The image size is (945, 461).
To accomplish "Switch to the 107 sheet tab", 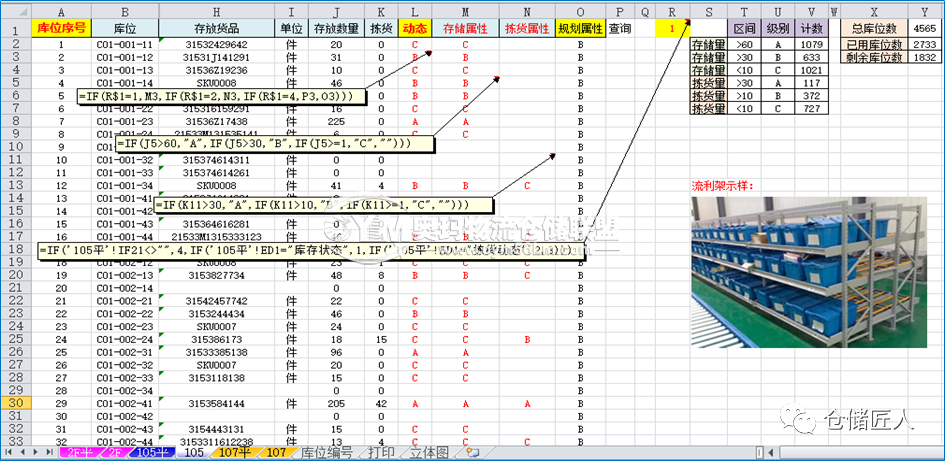I will click(275, 452).
